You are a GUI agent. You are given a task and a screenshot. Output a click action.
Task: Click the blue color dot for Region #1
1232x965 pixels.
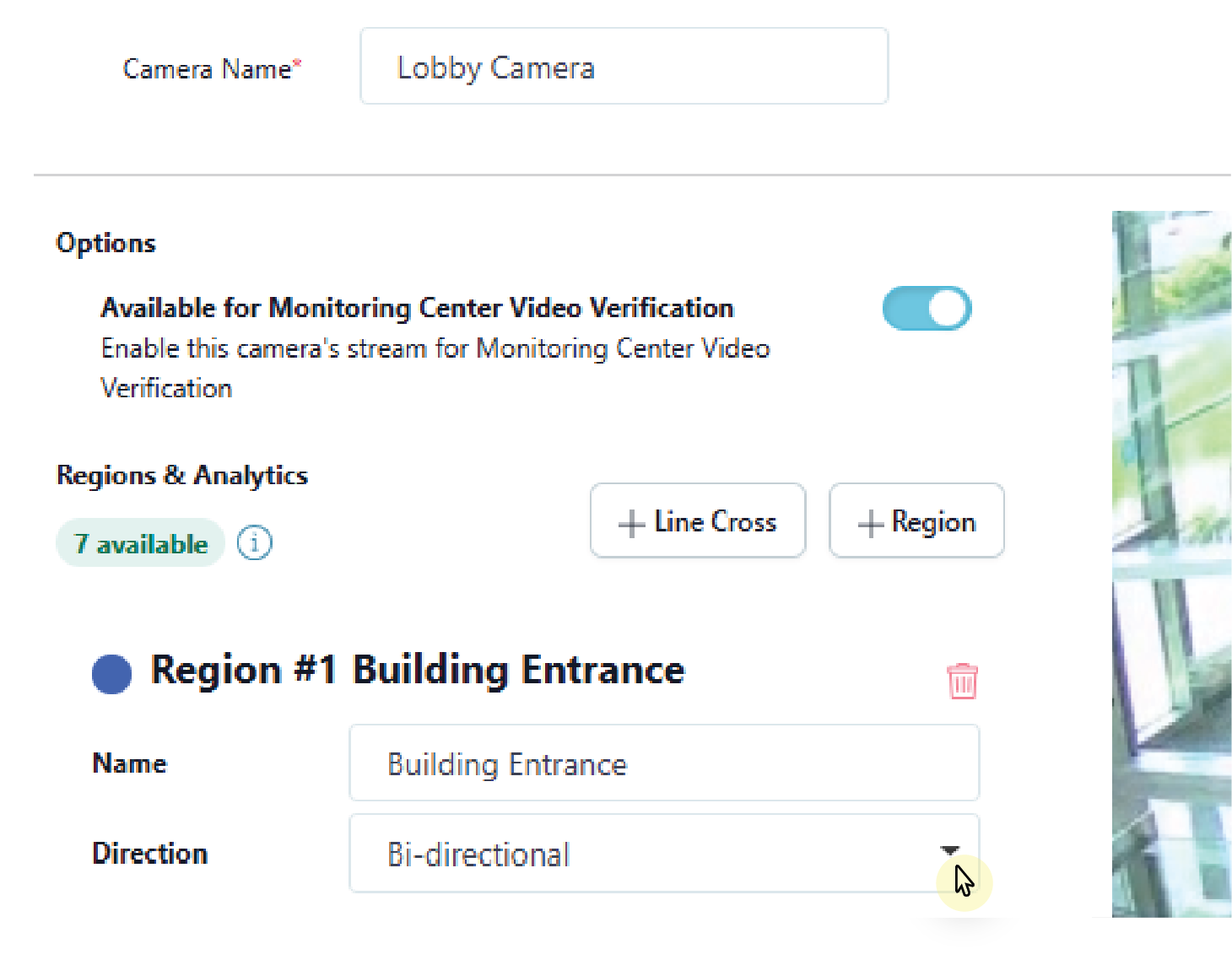[111, 673]
